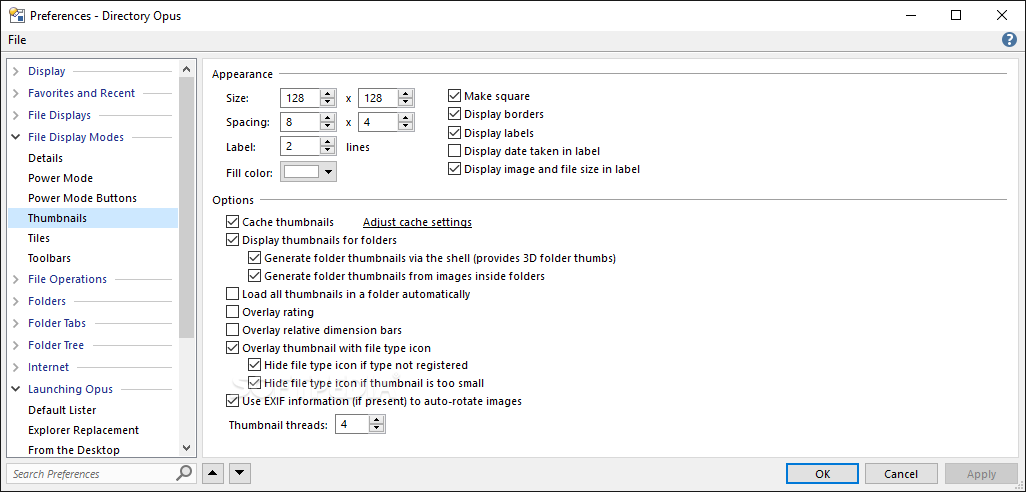
Task: Toggle Generate folder thumbnails via the shell
Action: 255,258
